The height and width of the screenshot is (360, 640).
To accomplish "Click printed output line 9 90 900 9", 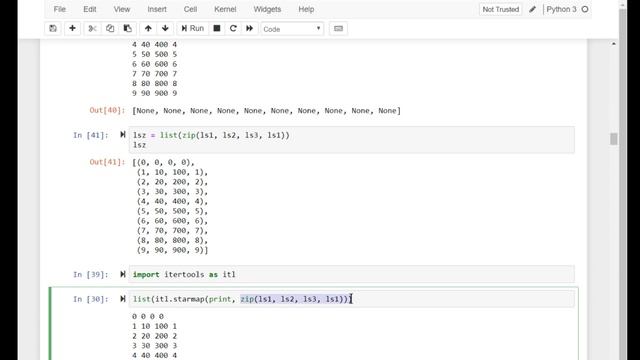I will 154,93.
